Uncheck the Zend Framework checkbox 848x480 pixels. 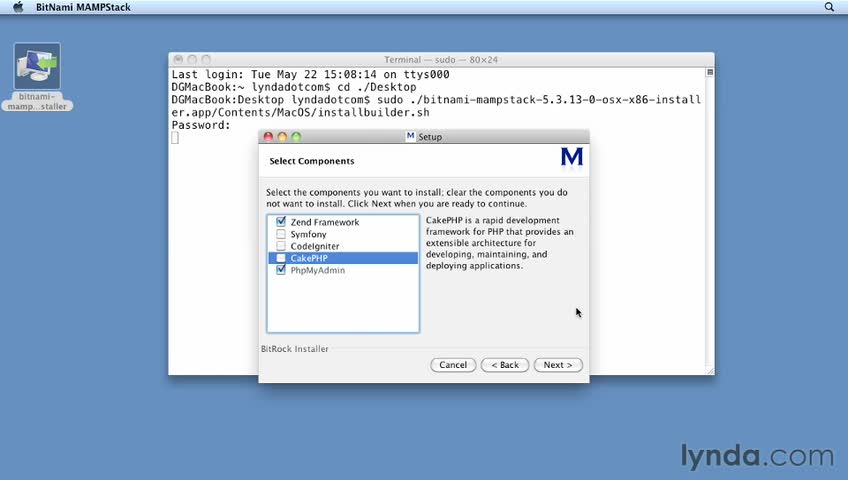pos(281,222)
